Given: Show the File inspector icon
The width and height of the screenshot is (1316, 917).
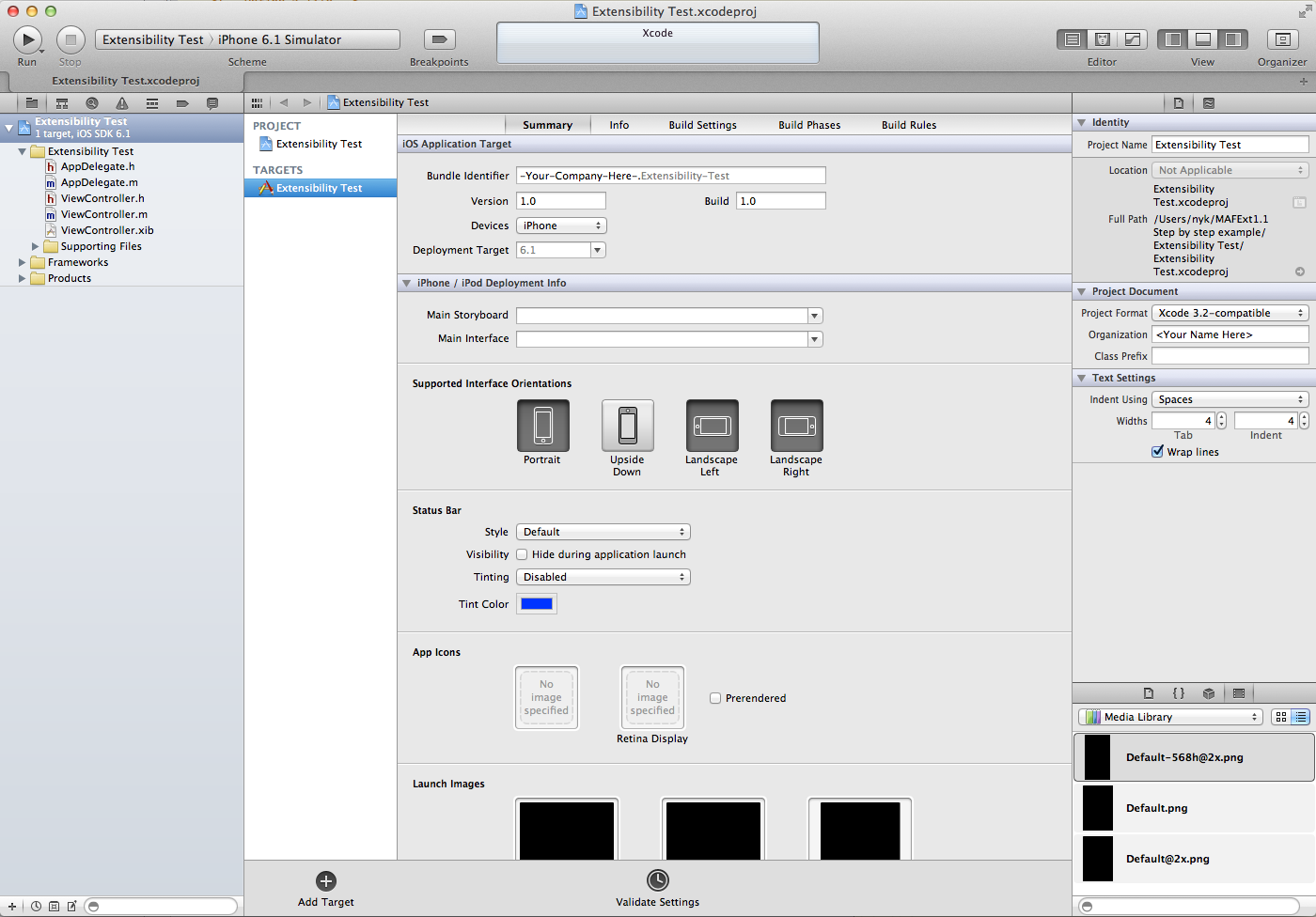Looking at the screenshot, I should point(1179,103).
